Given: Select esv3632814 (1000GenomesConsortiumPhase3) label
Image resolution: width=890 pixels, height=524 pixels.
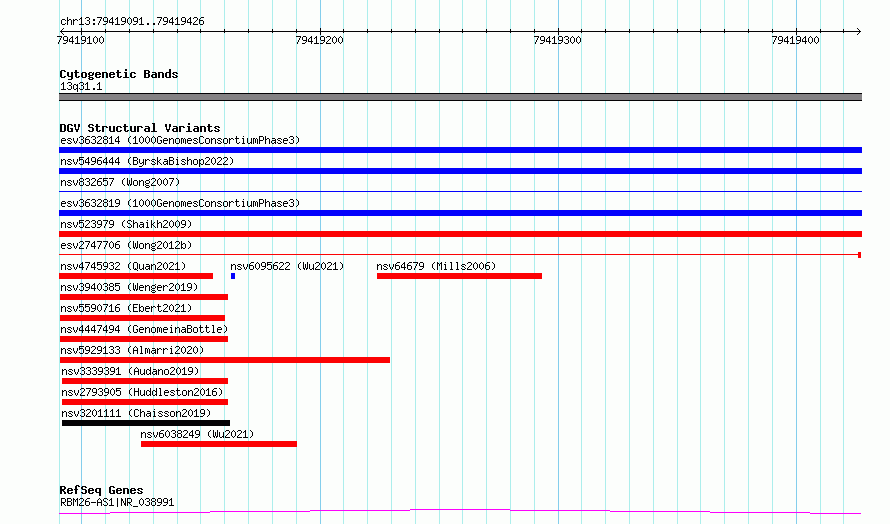Looking at the screenshot, I should coord(180,140).
